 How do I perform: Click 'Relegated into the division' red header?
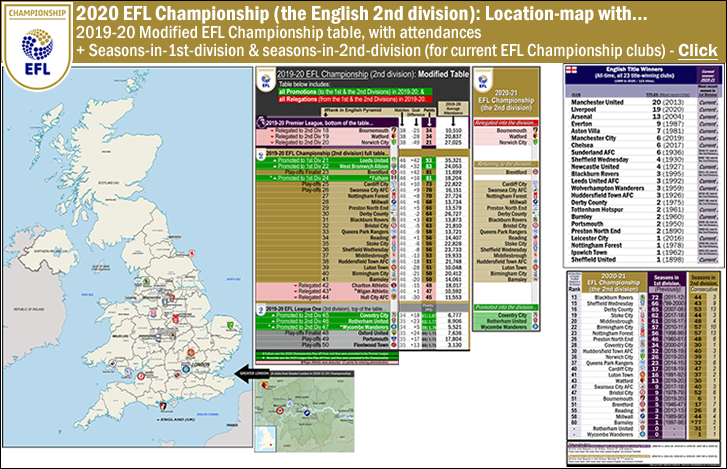coord(505,123)
